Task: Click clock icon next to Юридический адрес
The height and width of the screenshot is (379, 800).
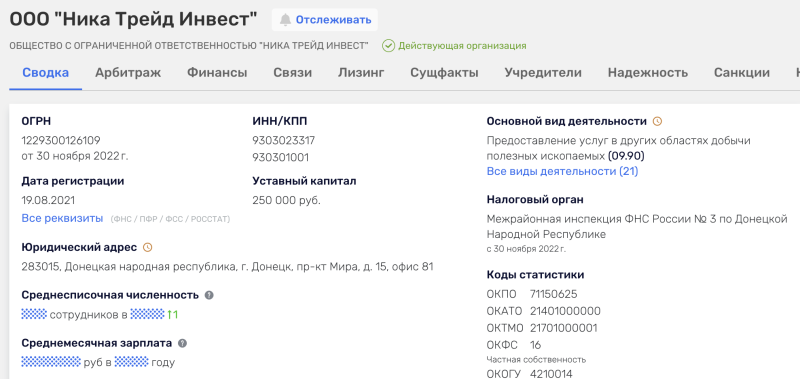Action: click(147, 247)
